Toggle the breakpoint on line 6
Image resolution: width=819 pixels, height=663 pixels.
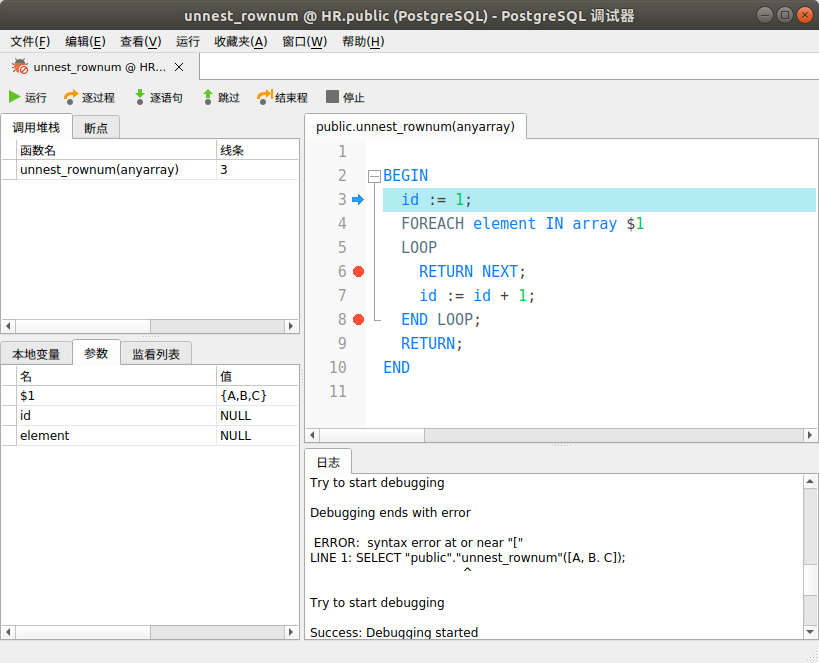tap(358, 271)
